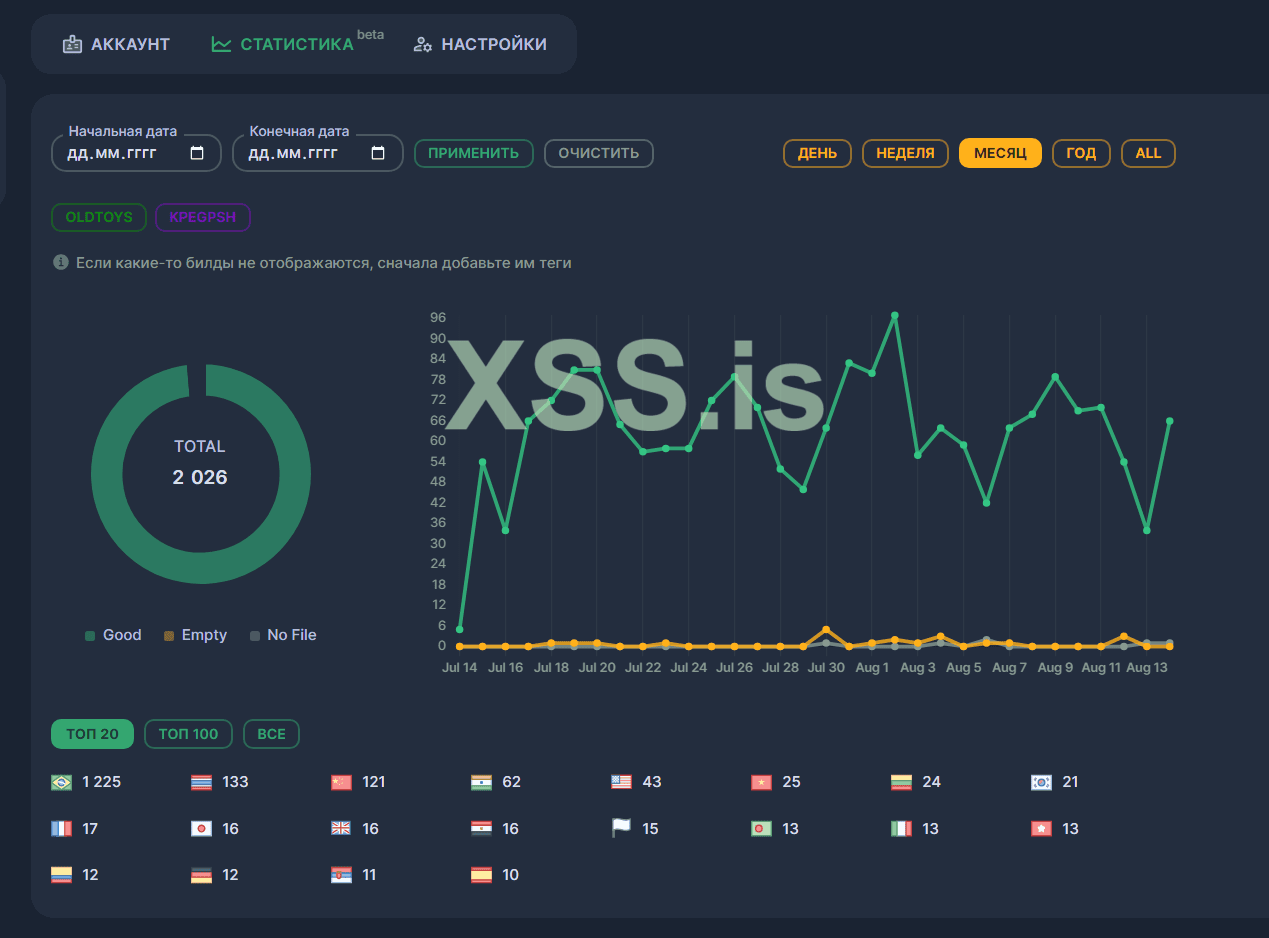
Task: Click the white flag with 15
Action: (622, 828)
